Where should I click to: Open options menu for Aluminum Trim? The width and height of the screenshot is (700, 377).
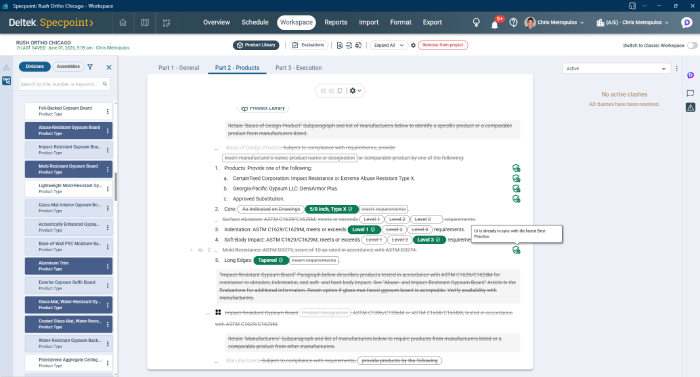108,266
